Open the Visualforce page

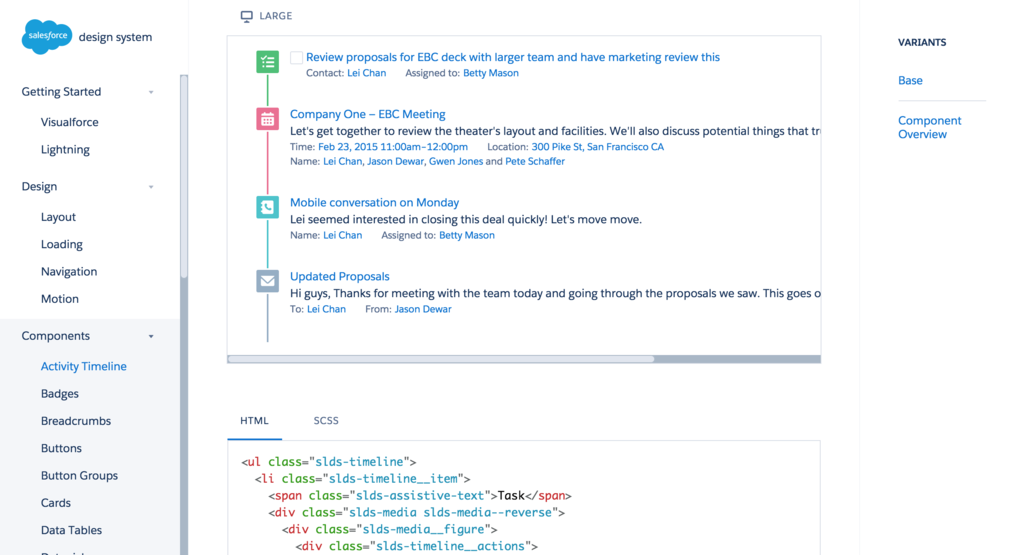click(x=69, y=122)
